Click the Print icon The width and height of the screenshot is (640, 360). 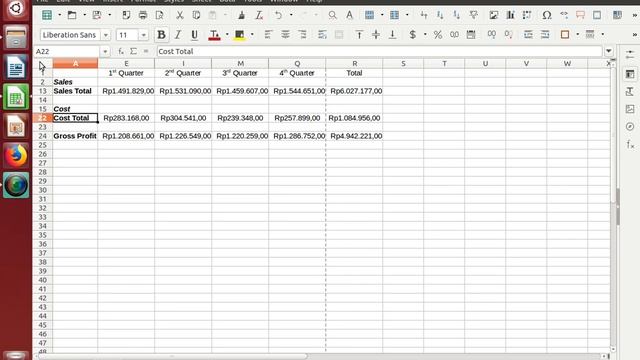point(143,15)
